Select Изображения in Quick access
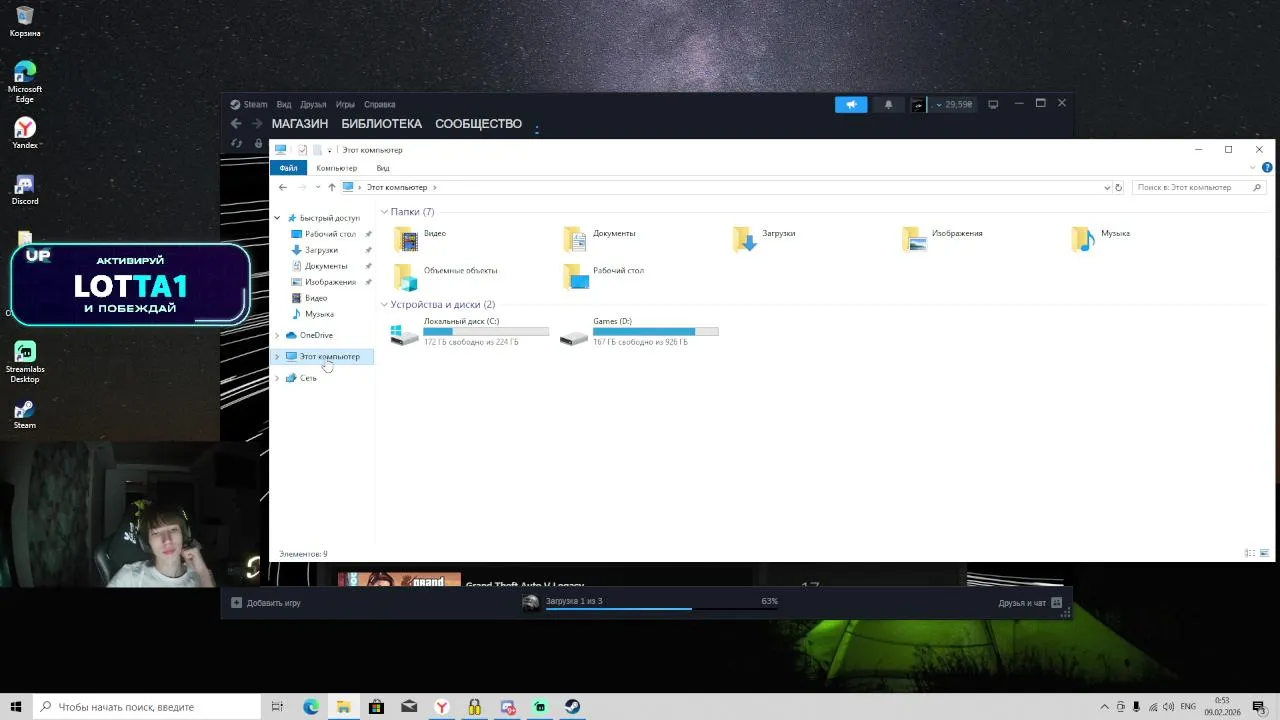The width and height of the screenshot is (1280, 720). [330, 282]
